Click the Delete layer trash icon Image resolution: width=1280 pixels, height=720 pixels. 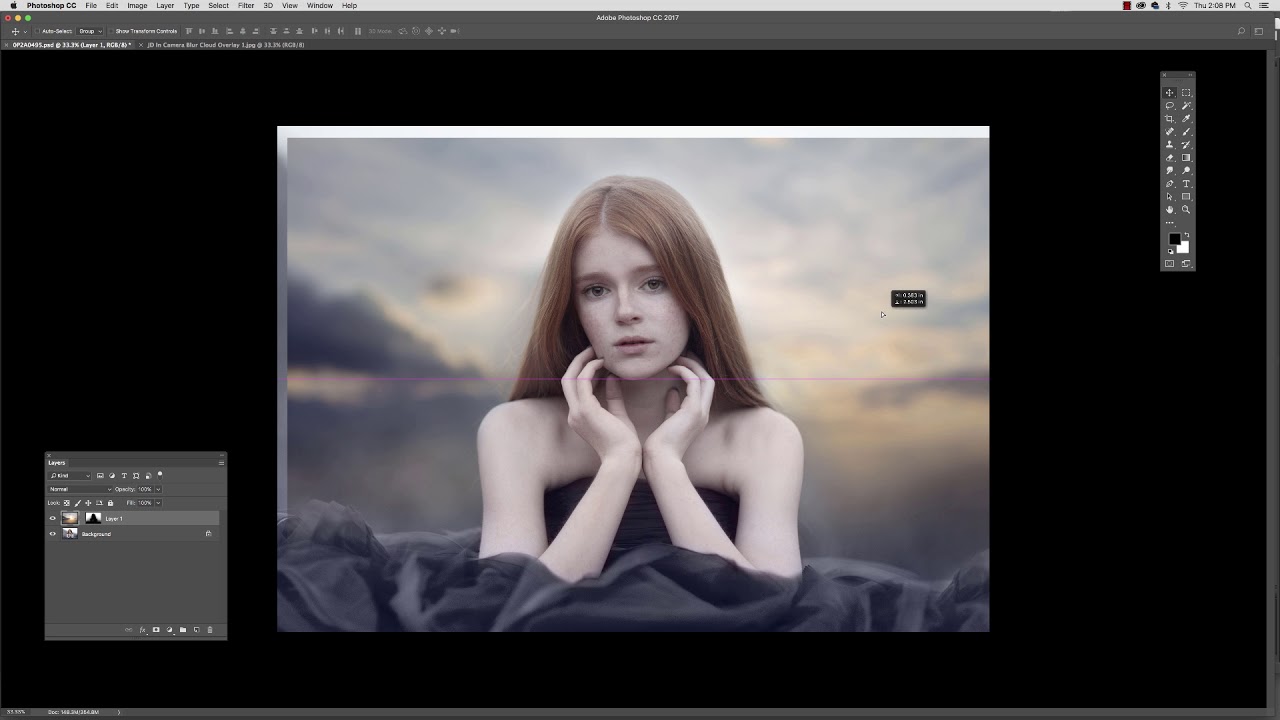(210, 630)
